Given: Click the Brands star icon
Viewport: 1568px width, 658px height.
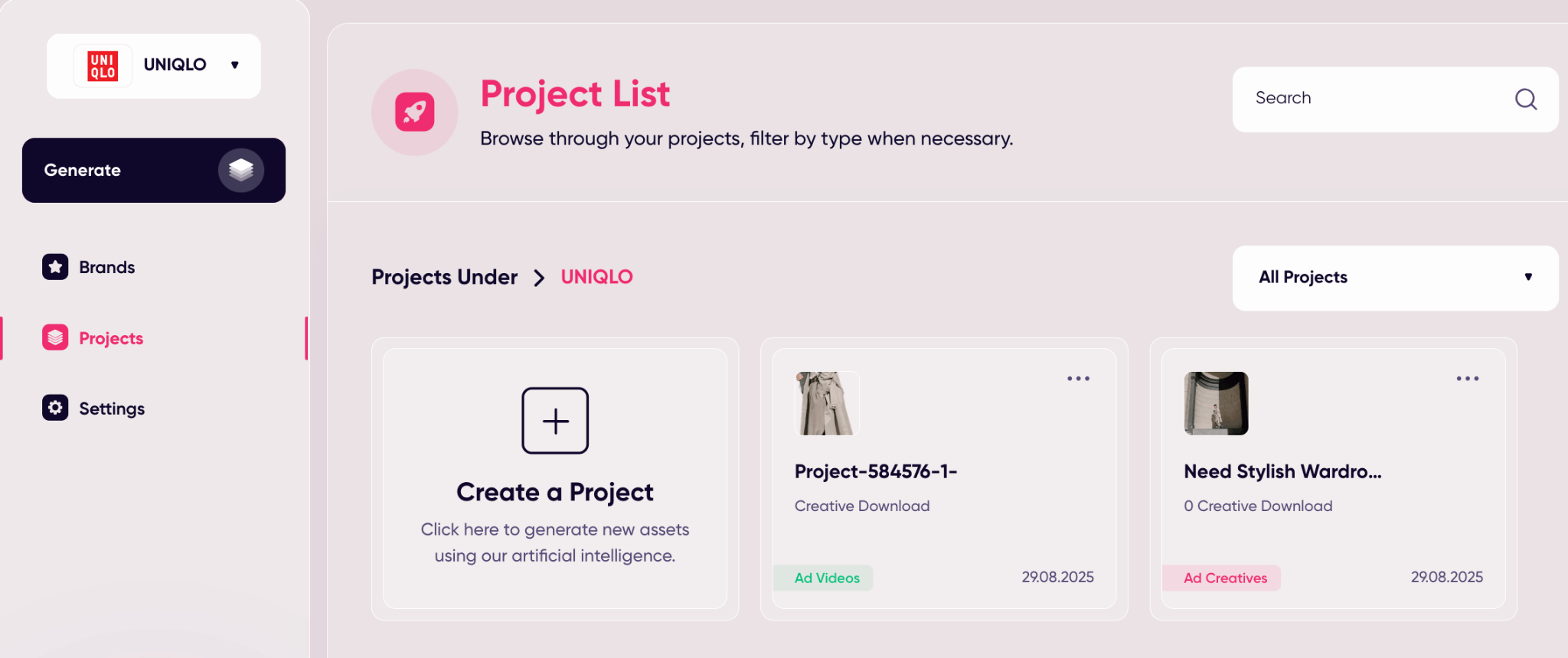Looking at the screenshot, I should [x=55, y=267].
